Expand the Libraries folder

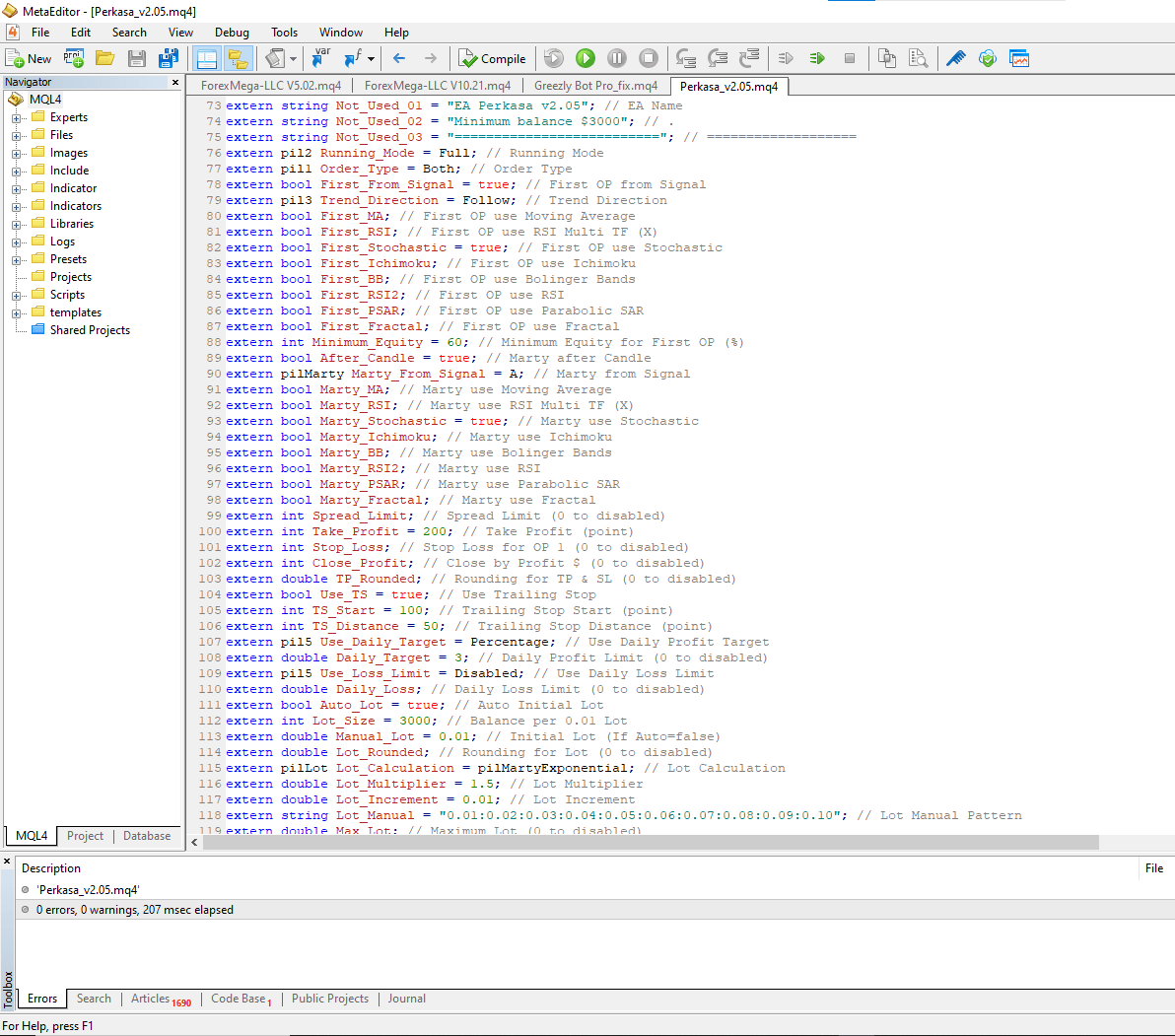click(x=16, y=224)
